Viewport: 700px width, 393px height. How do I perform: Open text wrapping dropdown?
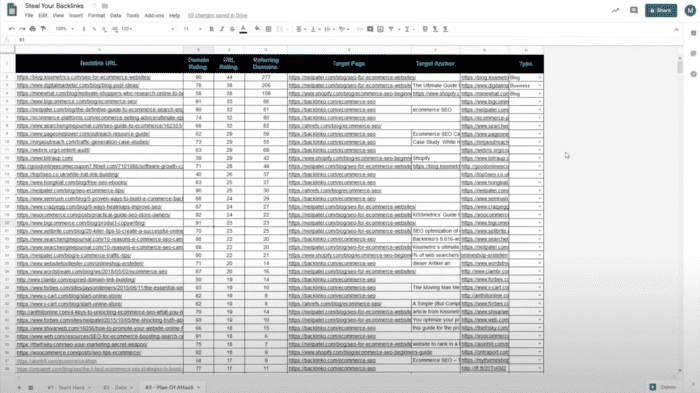pyautogui.click(x=329, y=29)
